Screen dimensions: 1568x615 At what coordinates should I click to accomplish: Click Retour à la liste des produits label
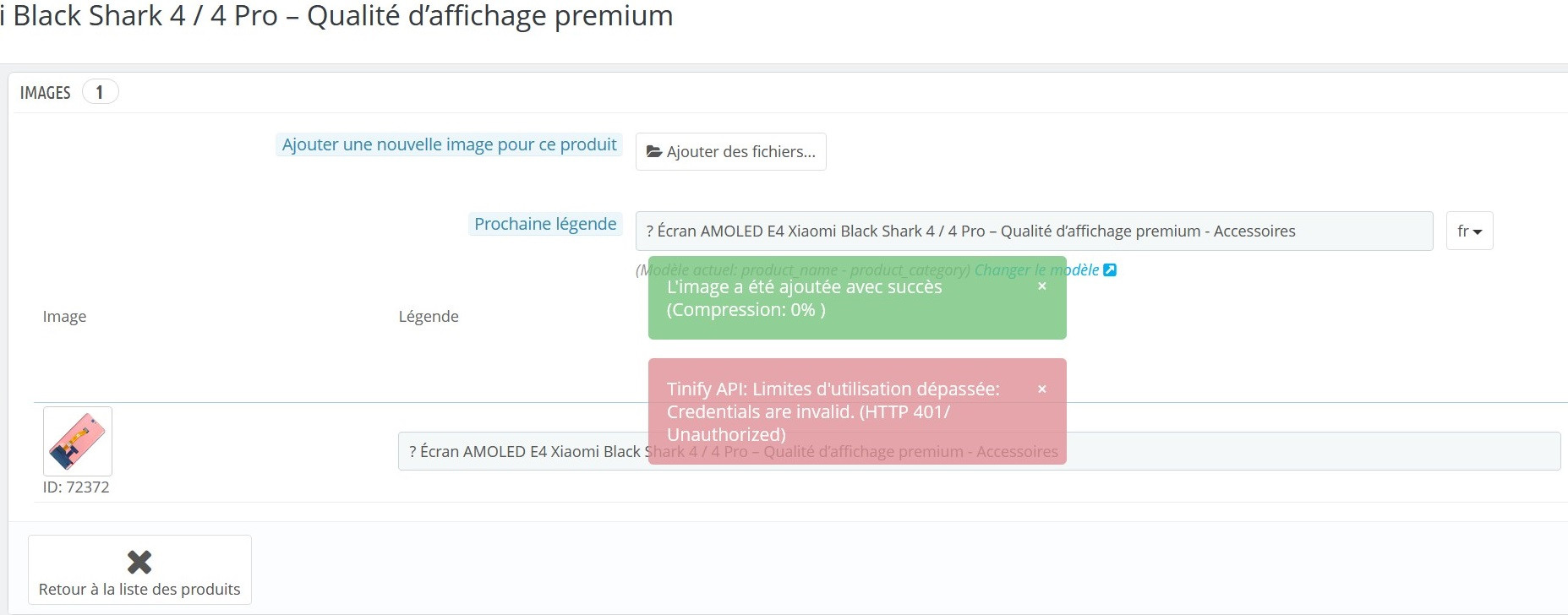[x=139, y=590]
